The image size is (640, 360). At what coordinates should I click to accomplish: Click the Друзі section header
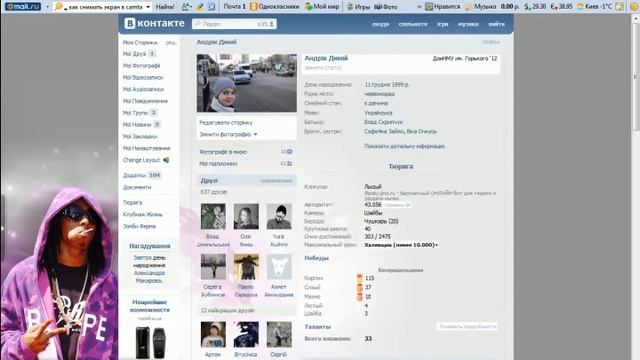(x=247, y=181)
